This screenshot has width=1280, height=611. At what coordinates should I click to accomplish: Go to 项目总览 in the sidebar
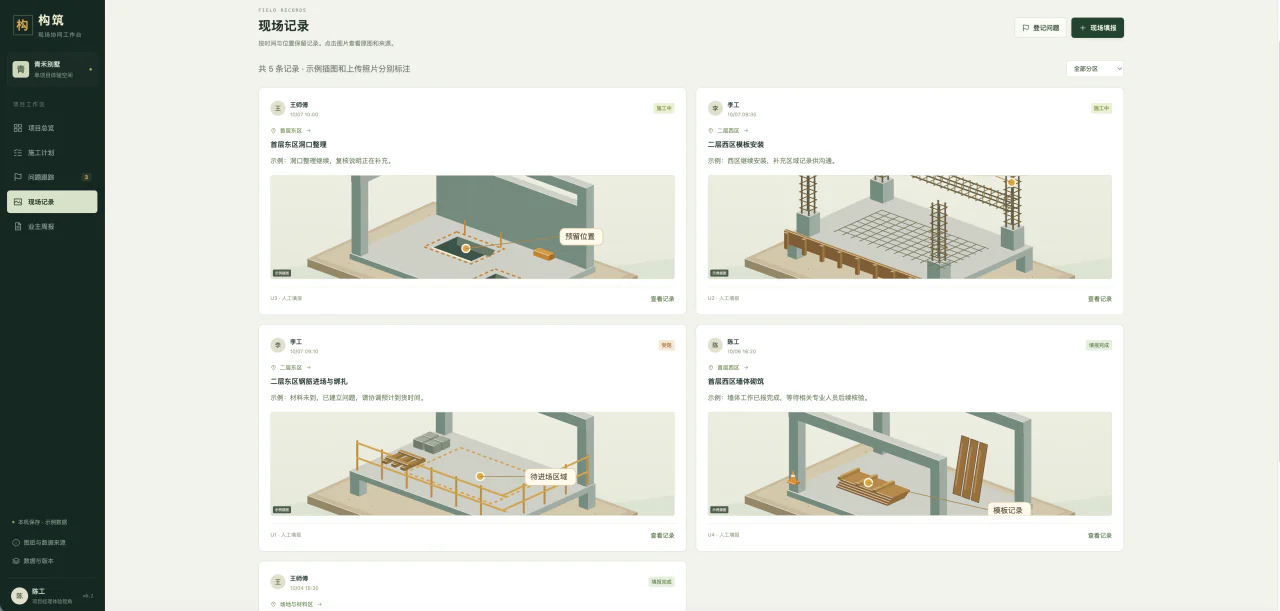(52, 128)
